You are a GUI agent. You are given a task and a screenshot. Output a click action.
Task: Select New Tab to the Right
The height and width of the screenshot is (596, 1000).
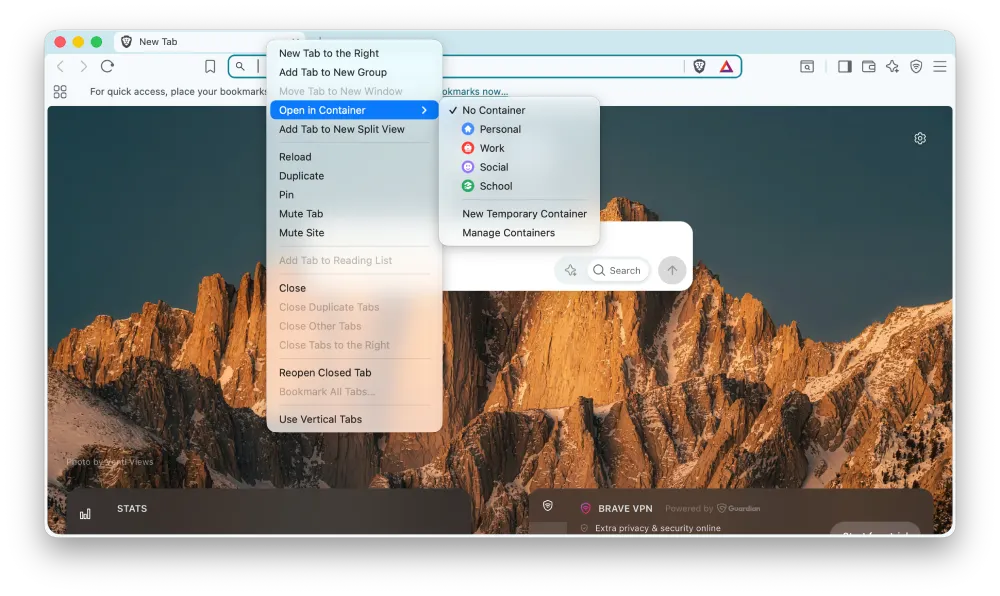[354, 54]
